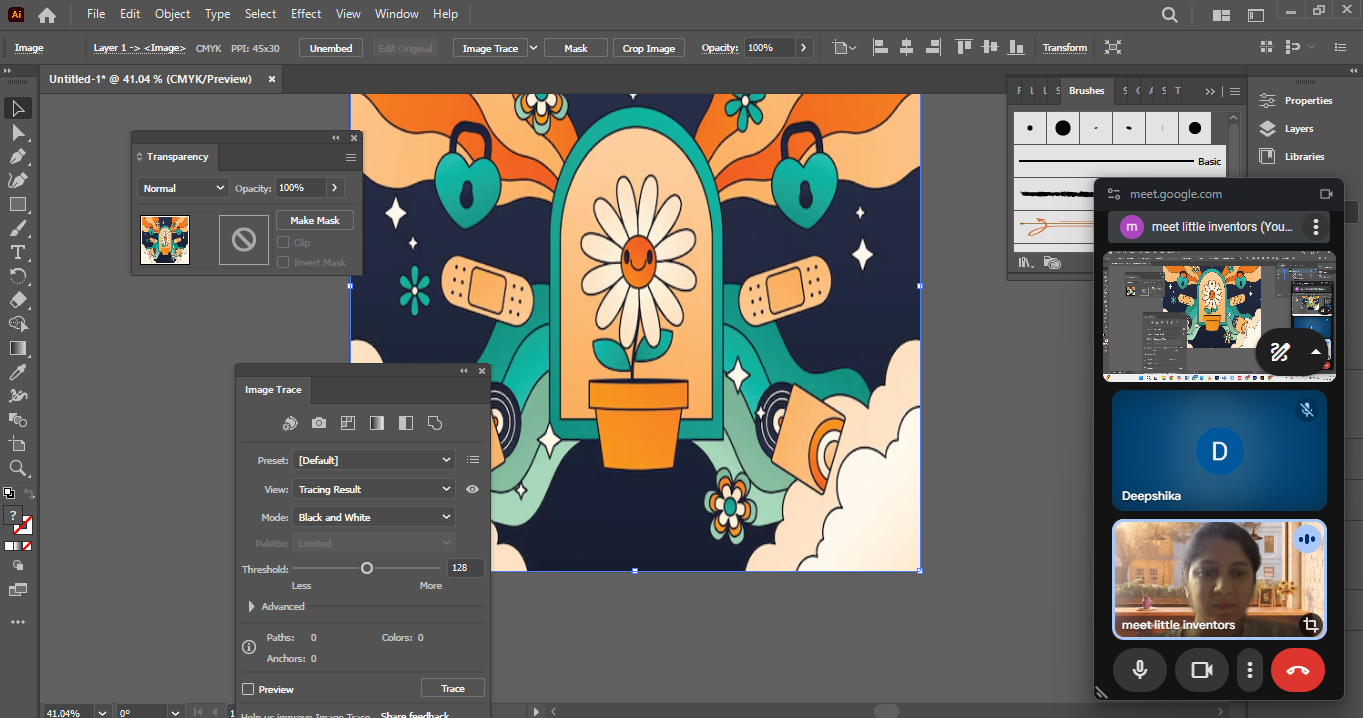The image size is (1363, 718).
Task: Click the search icon in the top bar
Action: tap(1169, 15)
